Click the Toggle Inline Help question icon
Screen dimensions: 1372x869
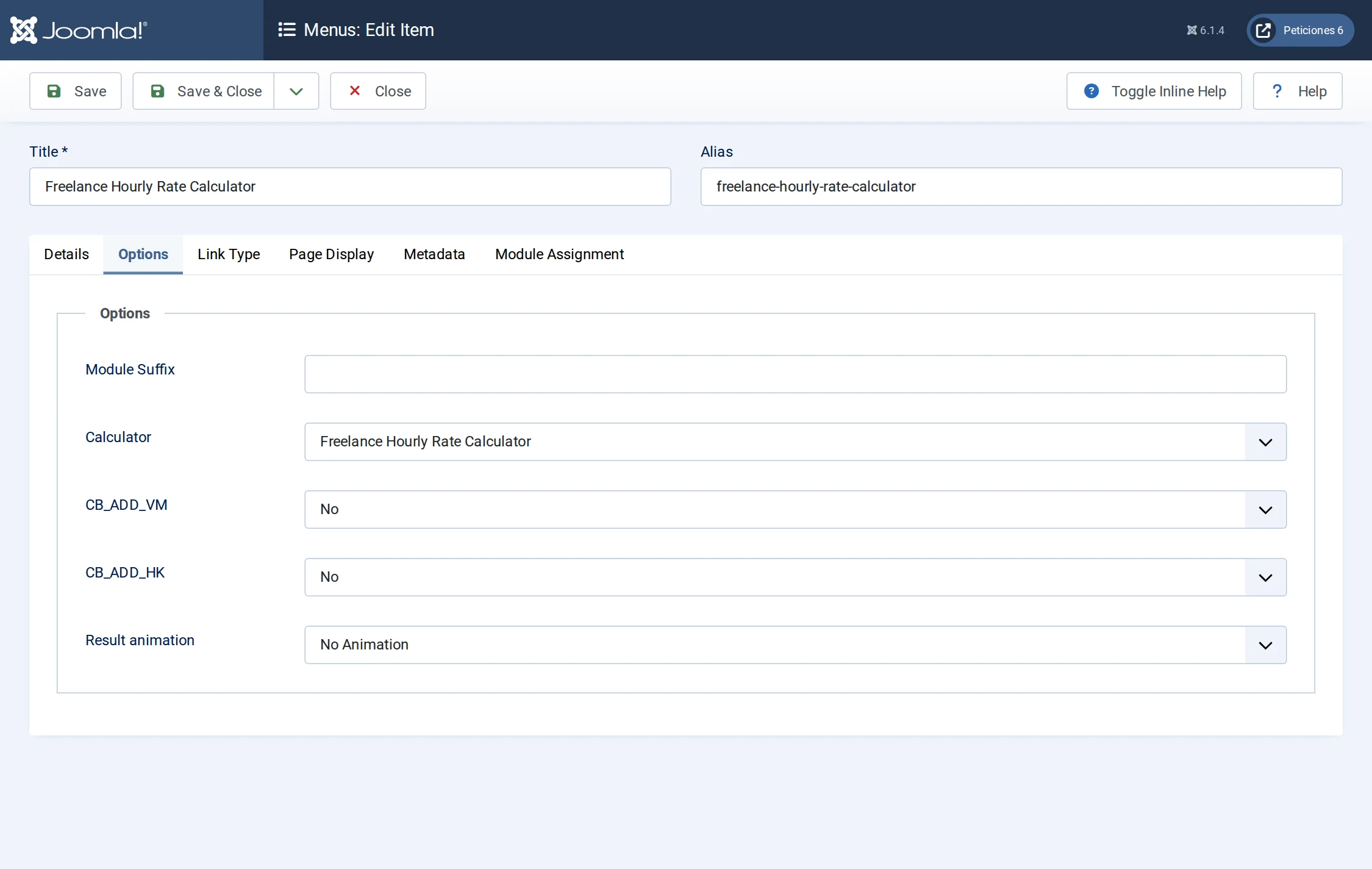[x=1092, y=91]
